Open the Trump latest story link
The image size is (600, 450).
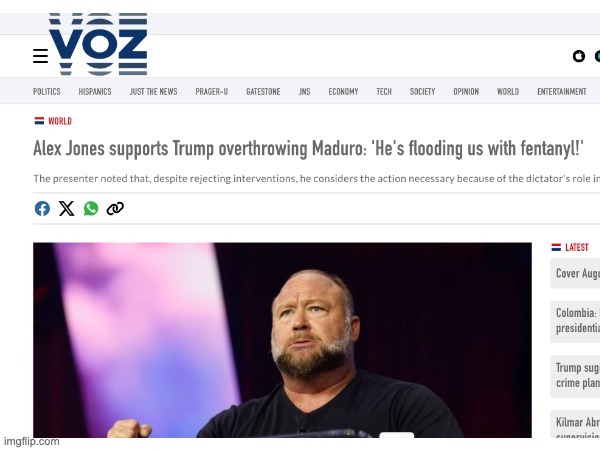tap(575, 376)
